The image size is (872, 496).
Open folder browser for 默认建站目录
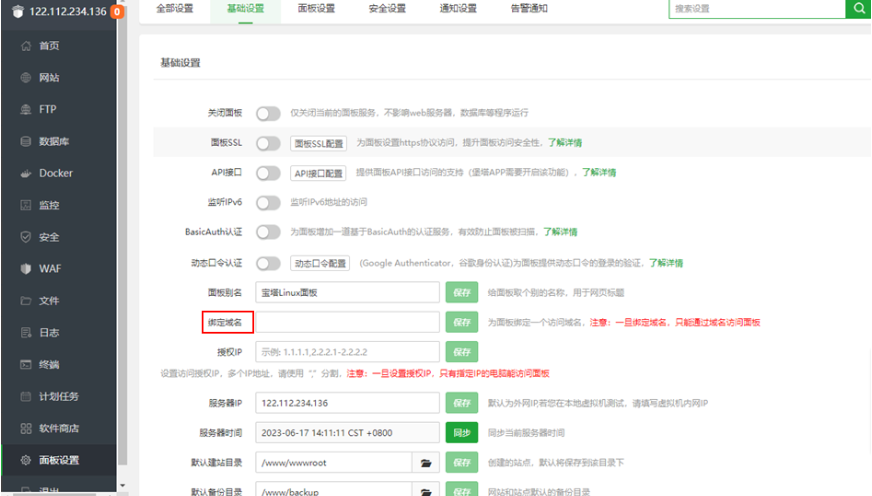click(x=426, y=463)
